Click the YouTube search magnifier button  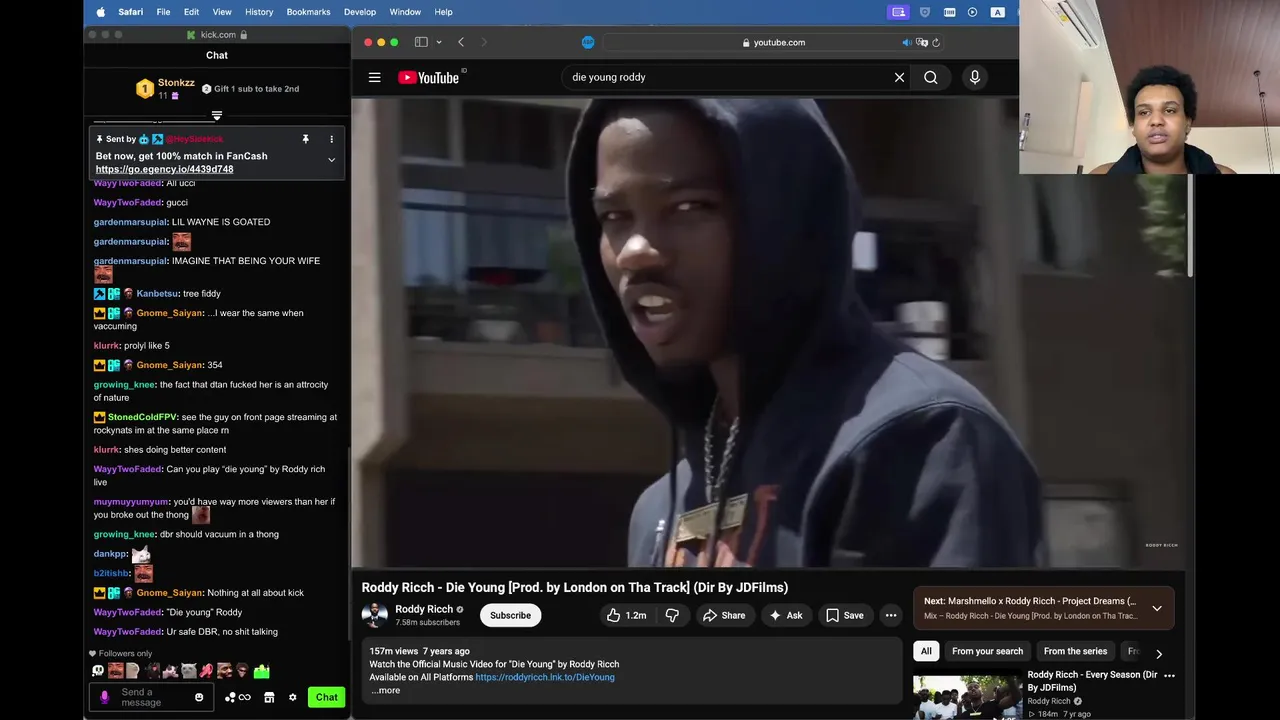[931, 77]
